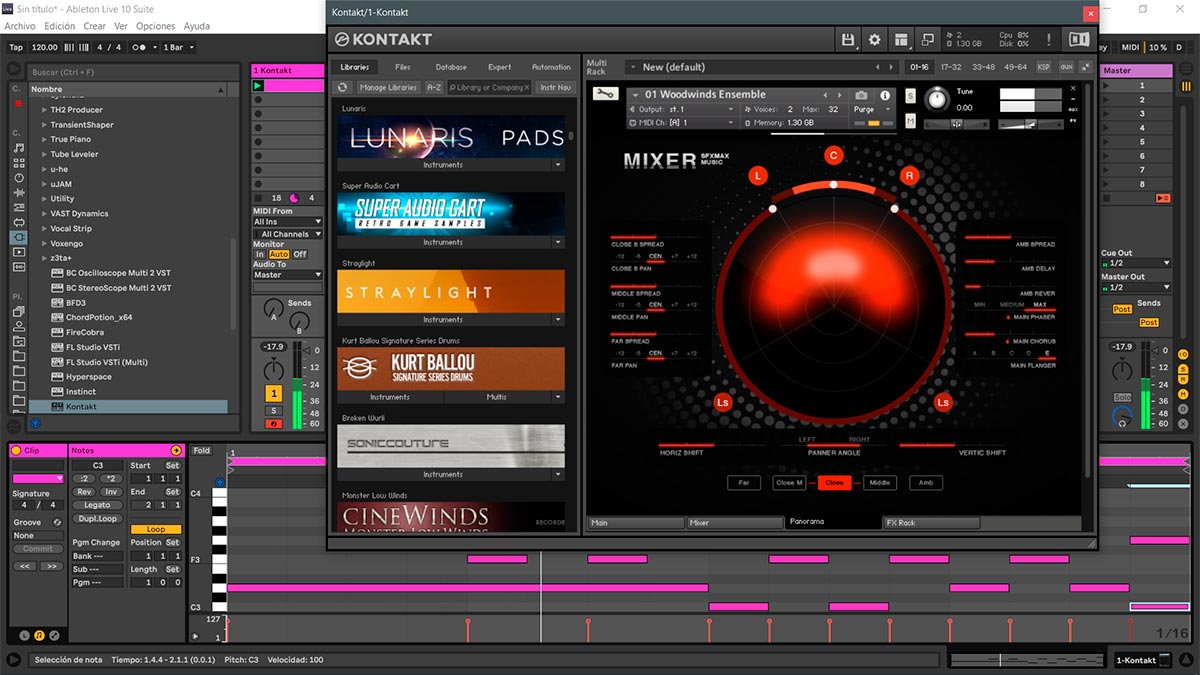Click the Notes box arrow icon
The height and width of the screenshot is (675, 1200).
coord(176,451)
